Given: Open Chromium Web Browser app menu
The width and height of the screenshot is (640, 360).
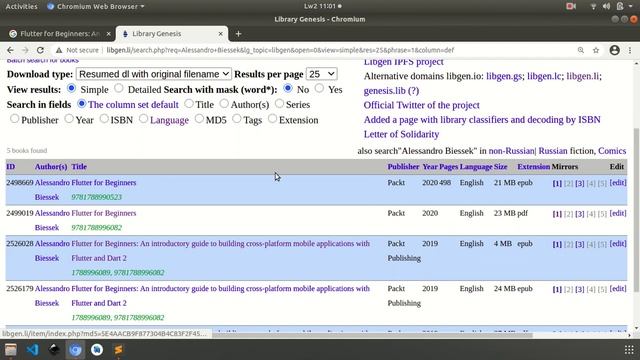Looking at the screenshot, I should pyautogui.click(x=96, y=6).
